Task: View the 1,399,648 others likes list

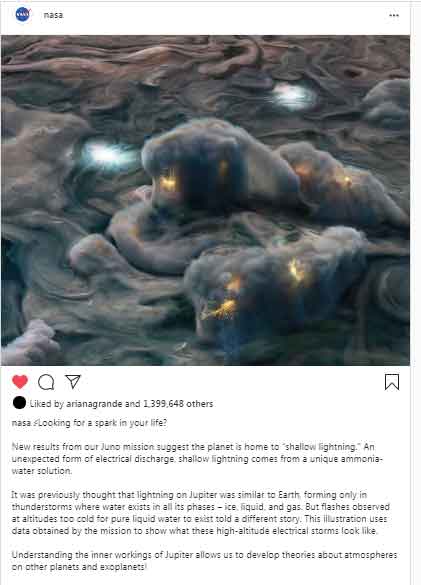Action: (x=178, y=404)
